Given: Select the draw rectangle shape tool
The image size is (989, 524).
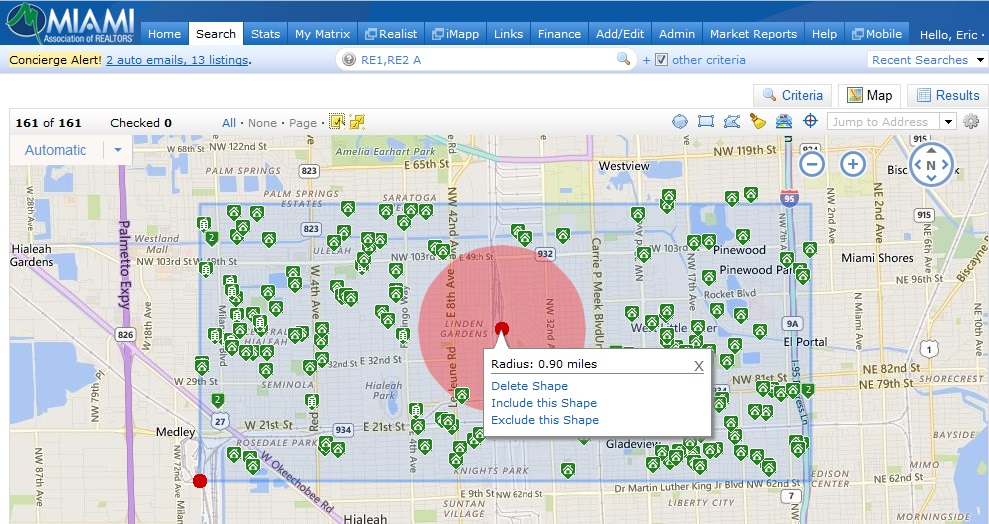Looking at the screenshot, I should tap(706, 122).
